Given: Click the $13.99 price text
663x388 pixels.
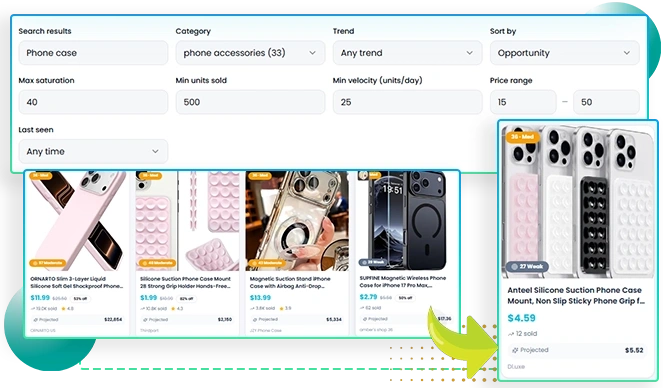Looking at the screenshot, I should (260, 298).
